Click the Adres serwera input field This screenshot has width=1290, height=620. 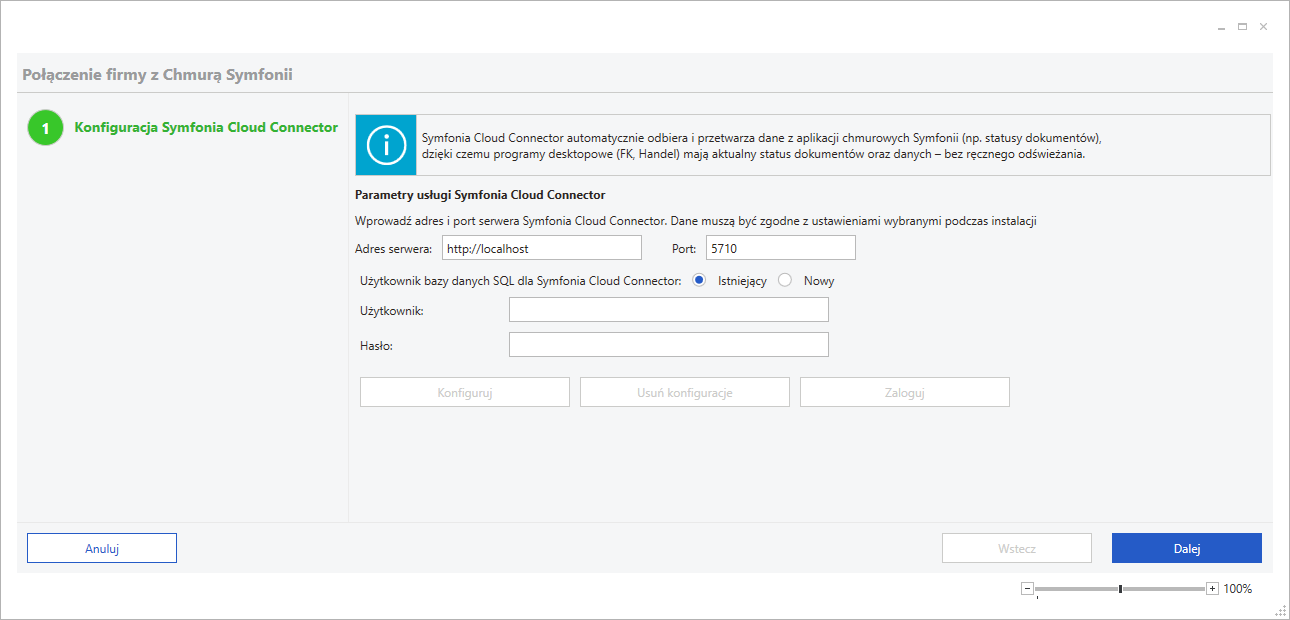pos(542,247)
